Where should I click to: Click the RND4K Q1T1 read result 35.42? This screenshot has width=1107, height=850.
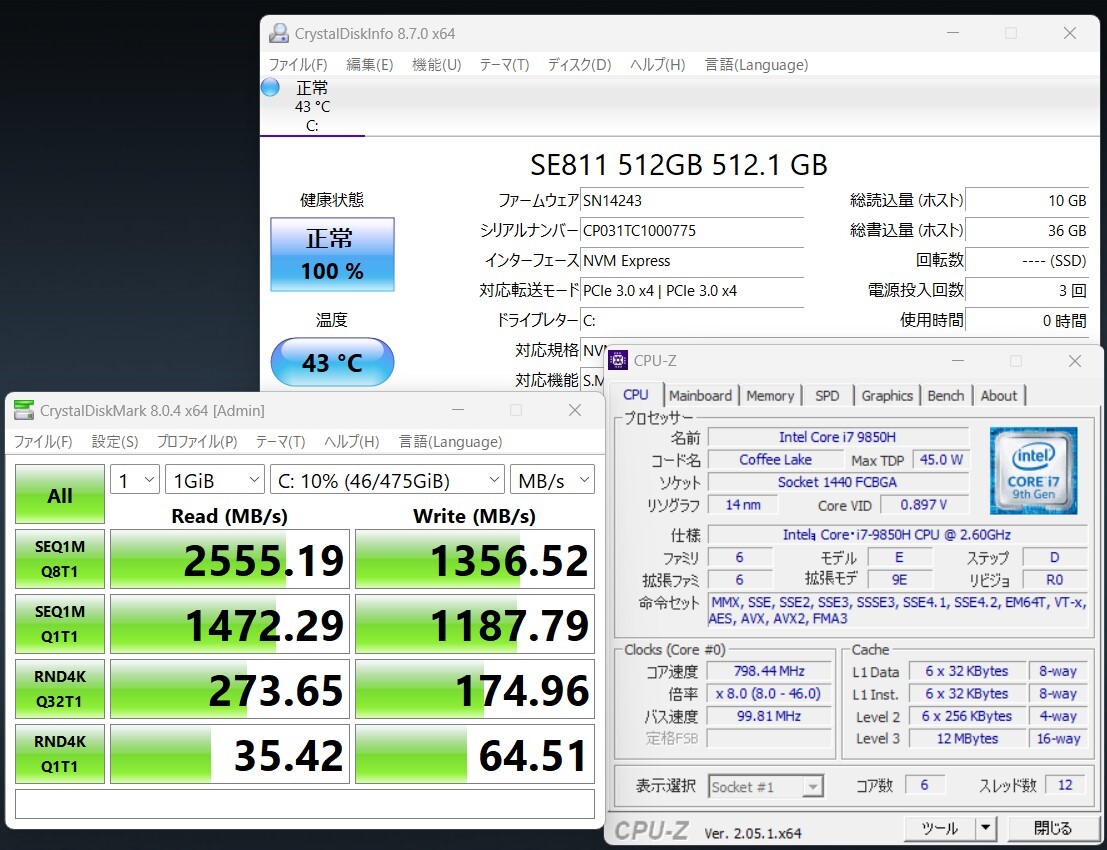(x=230, y=754)
